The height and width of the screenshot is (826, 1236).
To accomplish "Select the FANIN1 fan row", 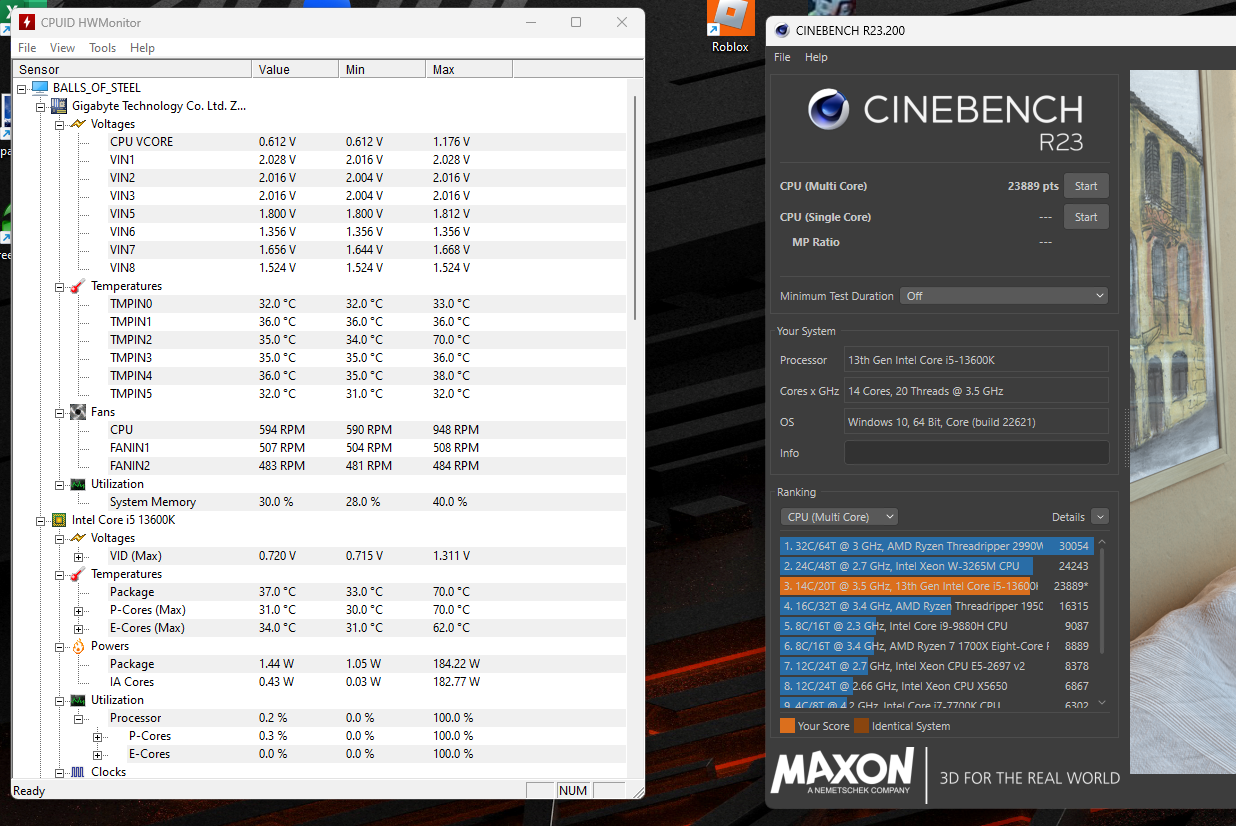I will point(366,448).
